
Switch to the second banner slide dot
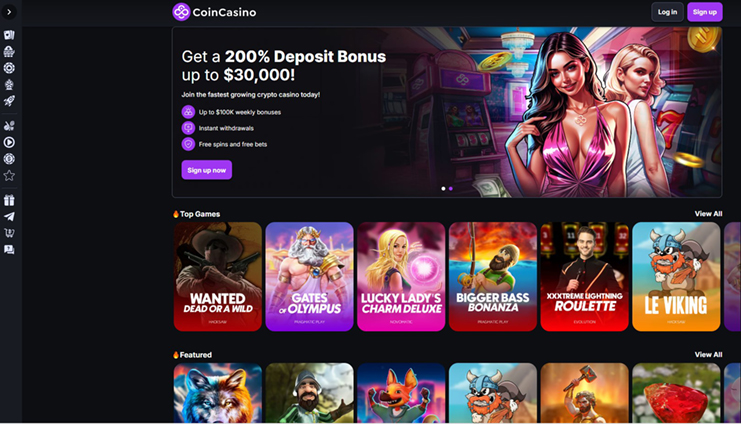pos(451,189)
